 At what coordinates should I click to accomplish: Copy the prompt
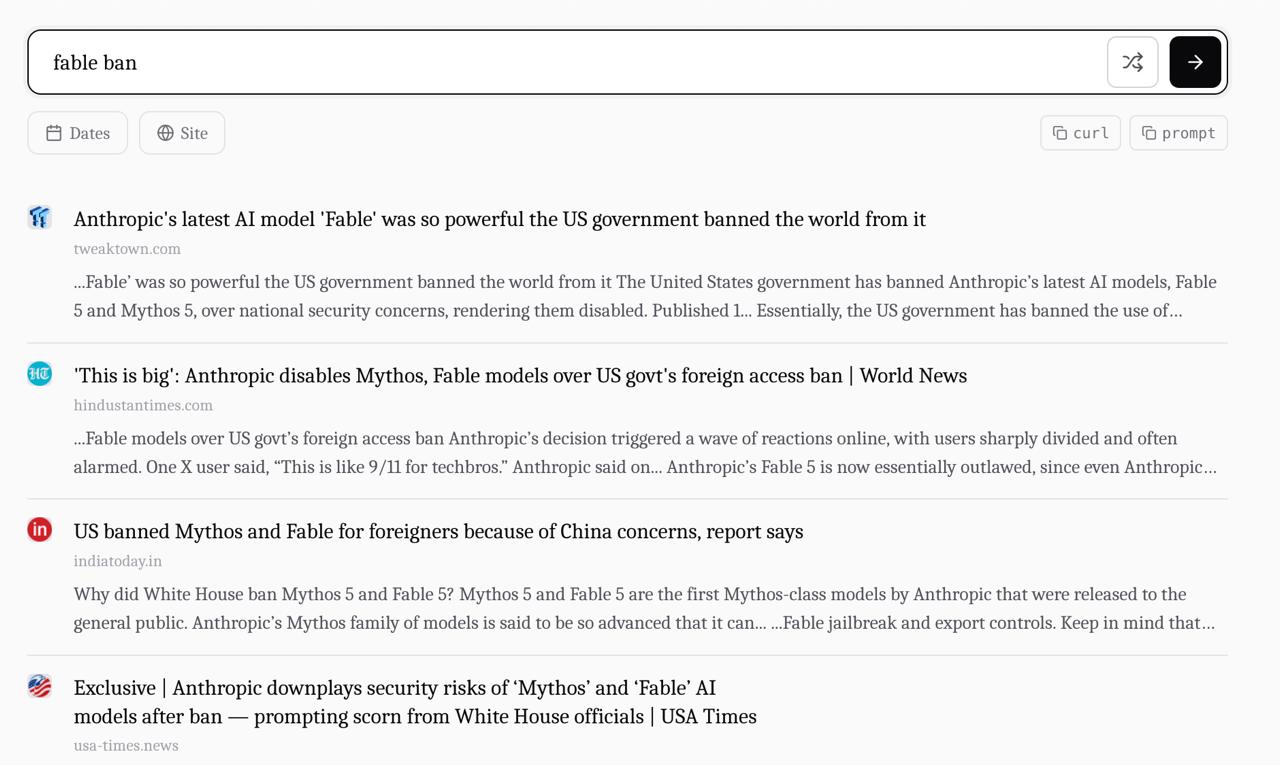[x=1178, y=133]
